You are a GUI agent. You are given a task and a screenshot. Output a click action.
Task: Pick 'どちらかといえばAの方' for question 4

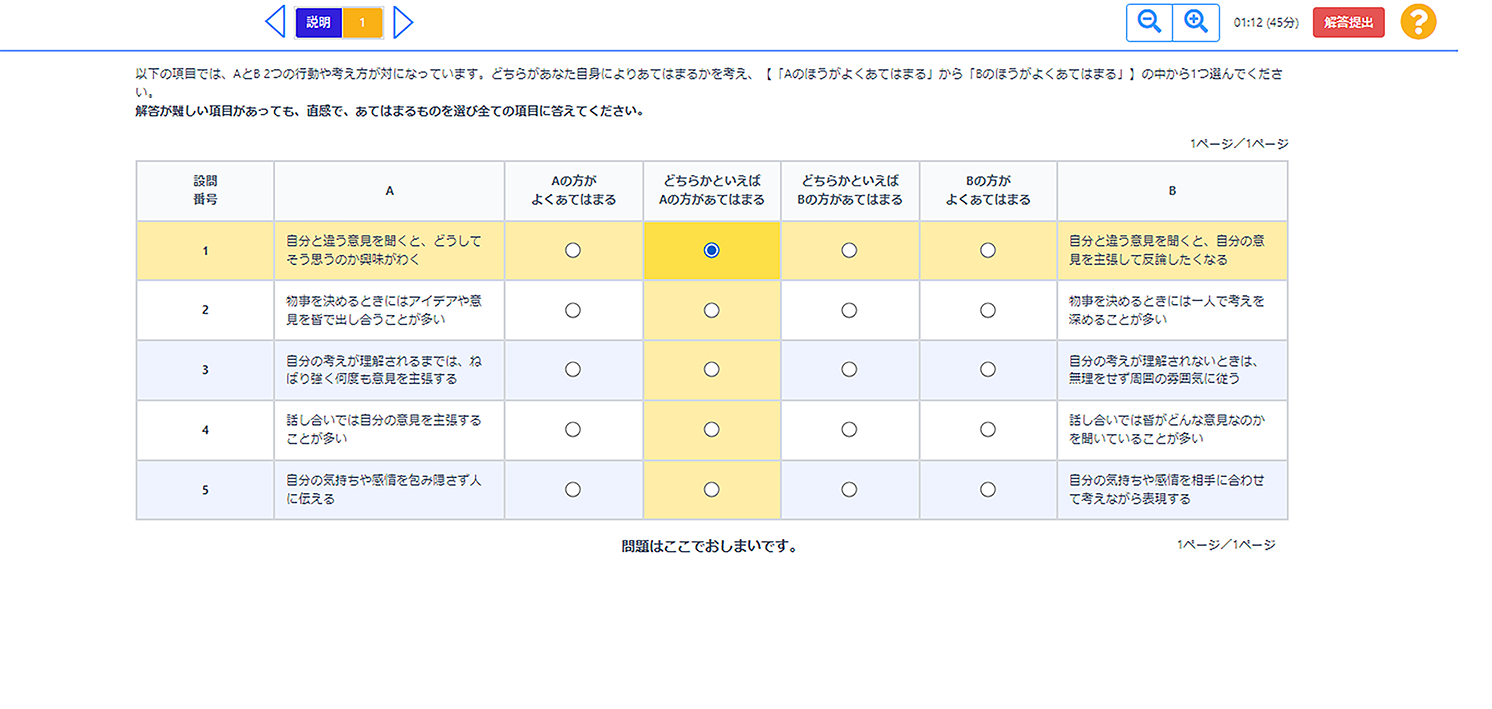711,430
